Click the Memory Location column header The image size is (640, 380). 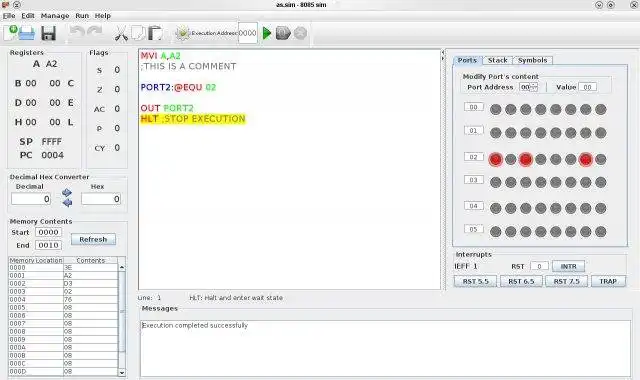(36, 260)
